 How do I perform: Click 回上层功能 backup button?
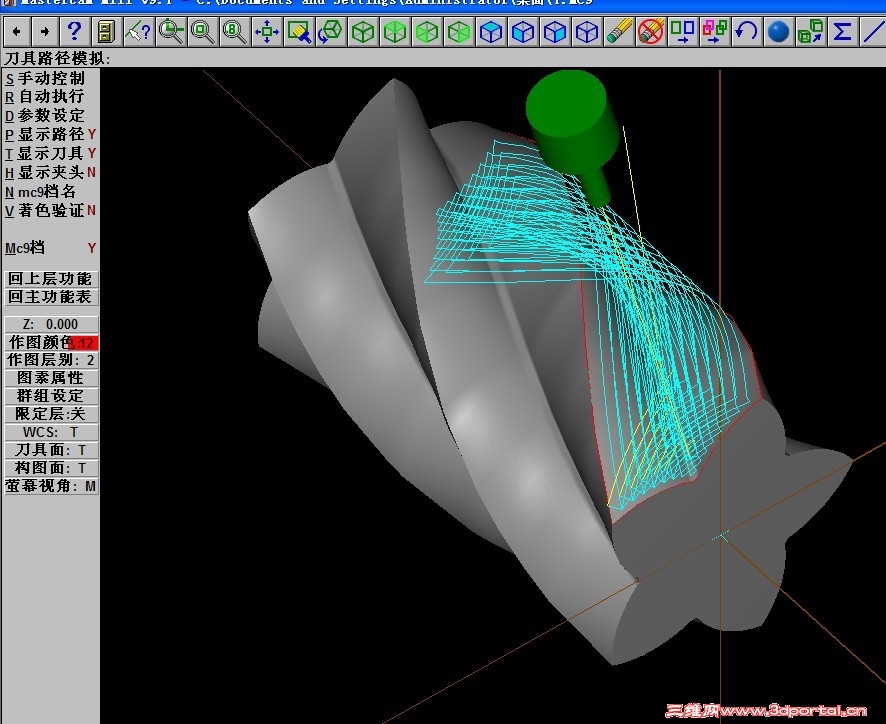tap(51, 279)
